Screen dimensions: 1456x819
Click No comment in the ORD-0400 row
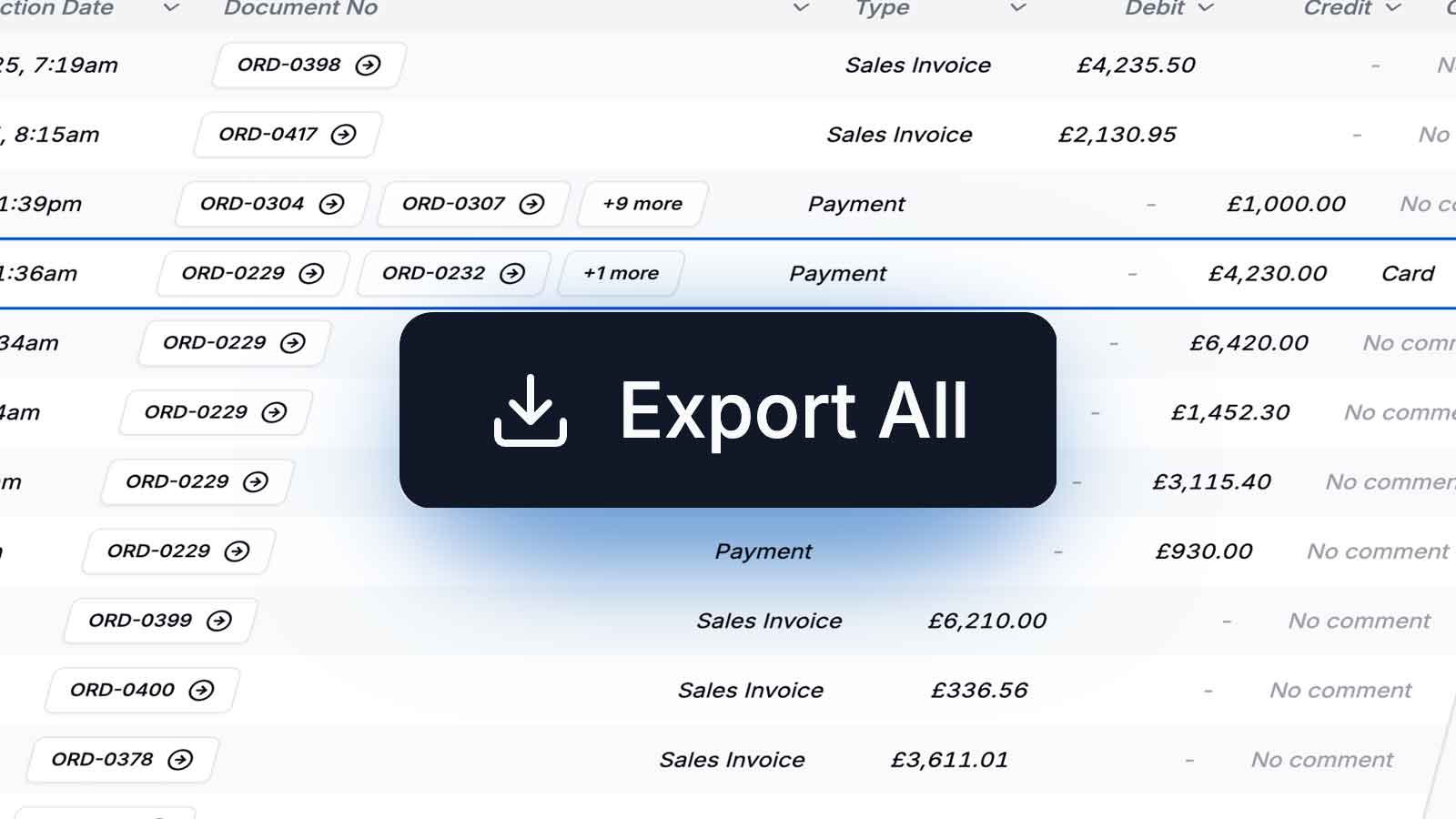tap(1340, 691)
